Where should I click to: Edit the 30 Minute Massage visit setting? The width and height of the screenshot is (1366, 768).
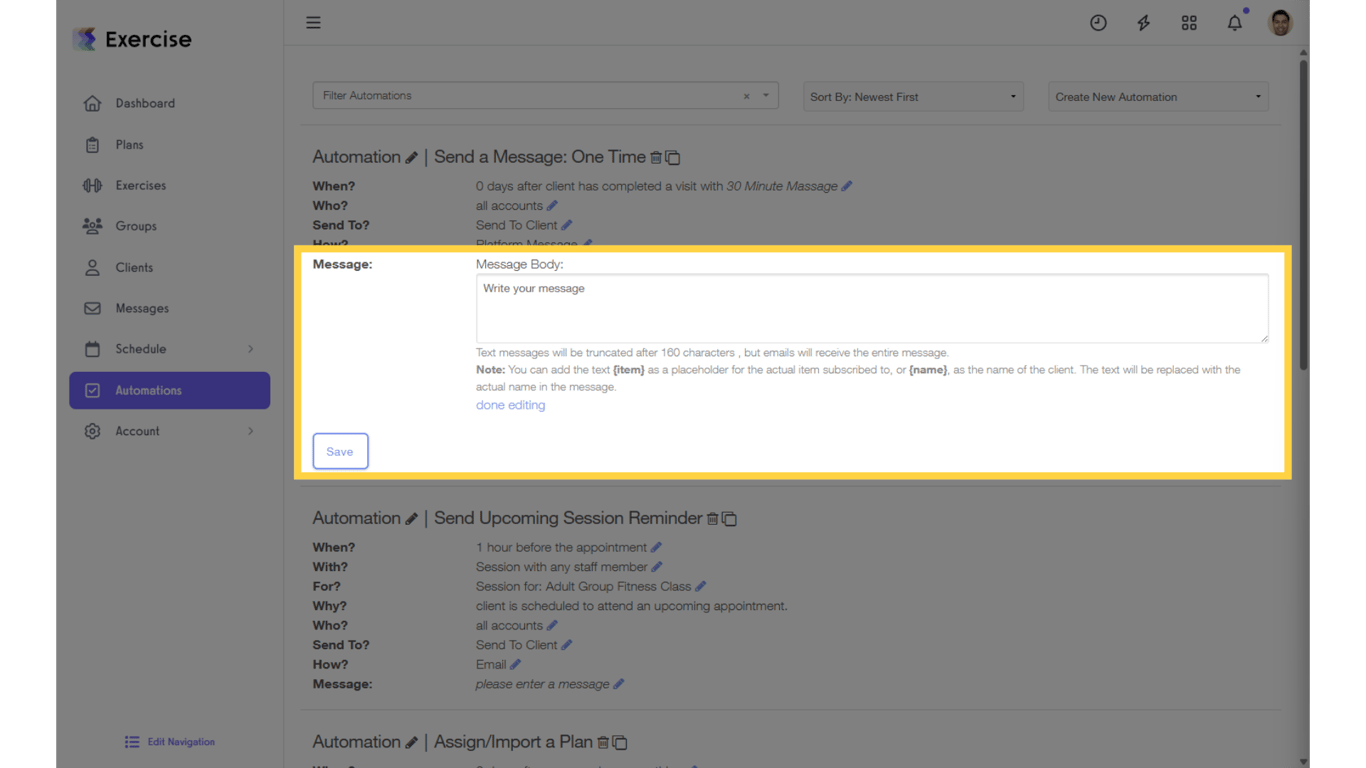point(847,186)
